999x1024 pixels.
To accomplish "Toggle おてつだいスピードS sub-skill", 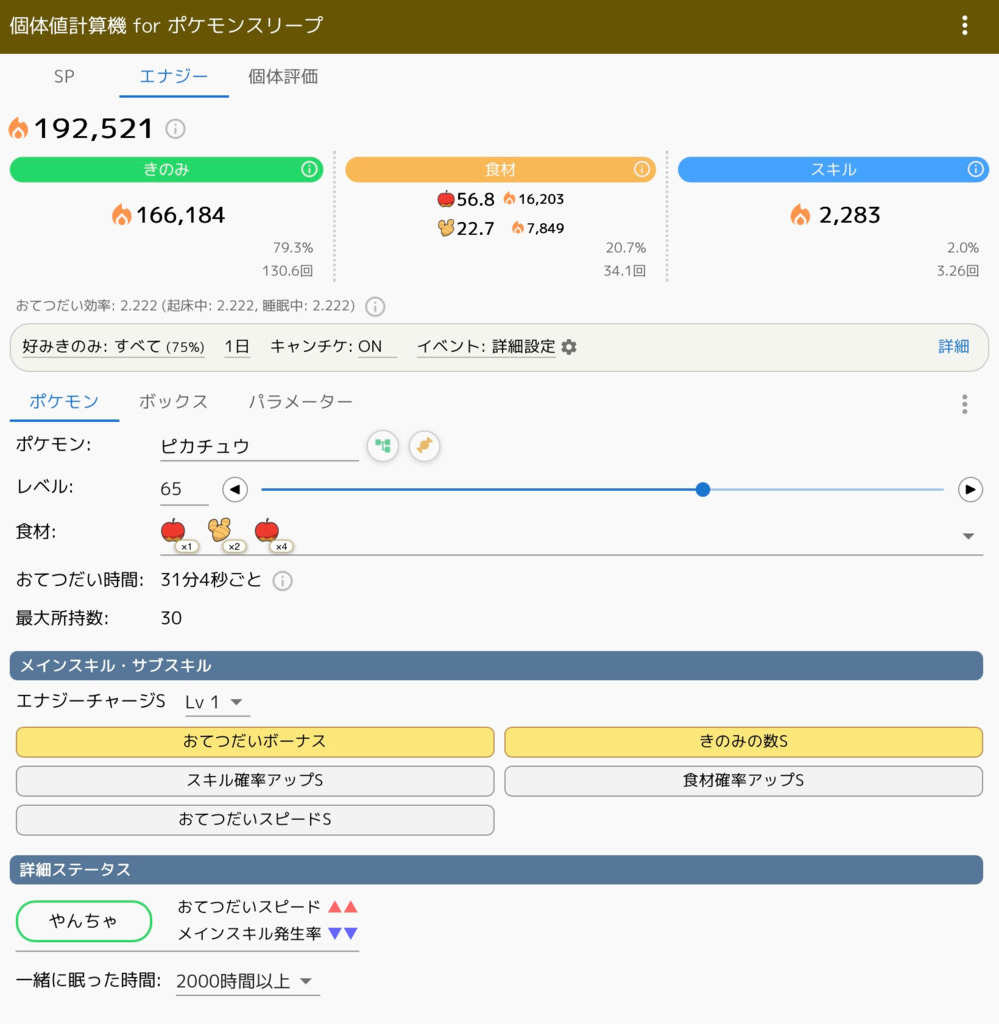I will click(x=255, y=820).
